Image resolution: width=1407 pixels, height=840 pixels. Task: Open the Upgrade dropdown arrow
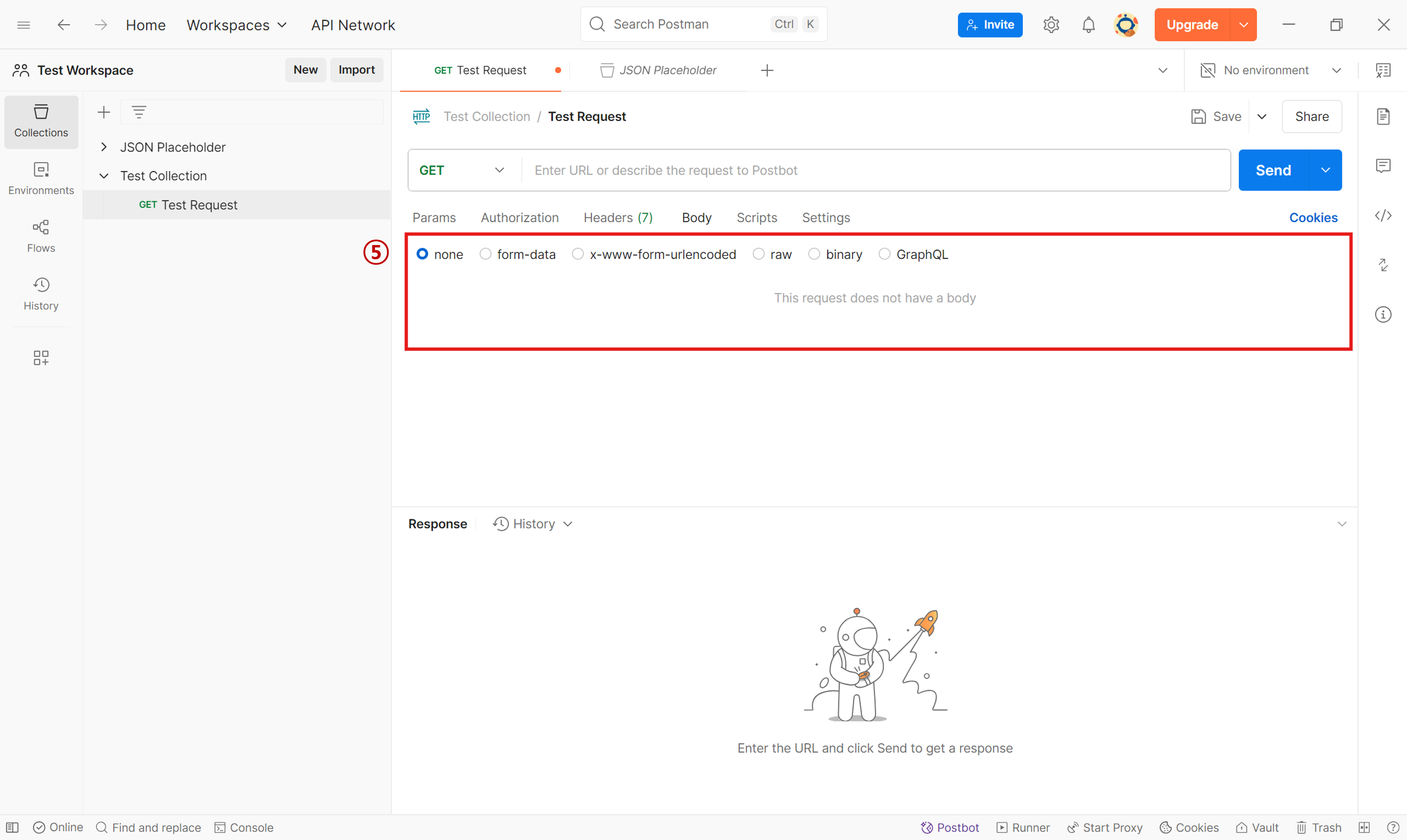[x=1243, y=25]
